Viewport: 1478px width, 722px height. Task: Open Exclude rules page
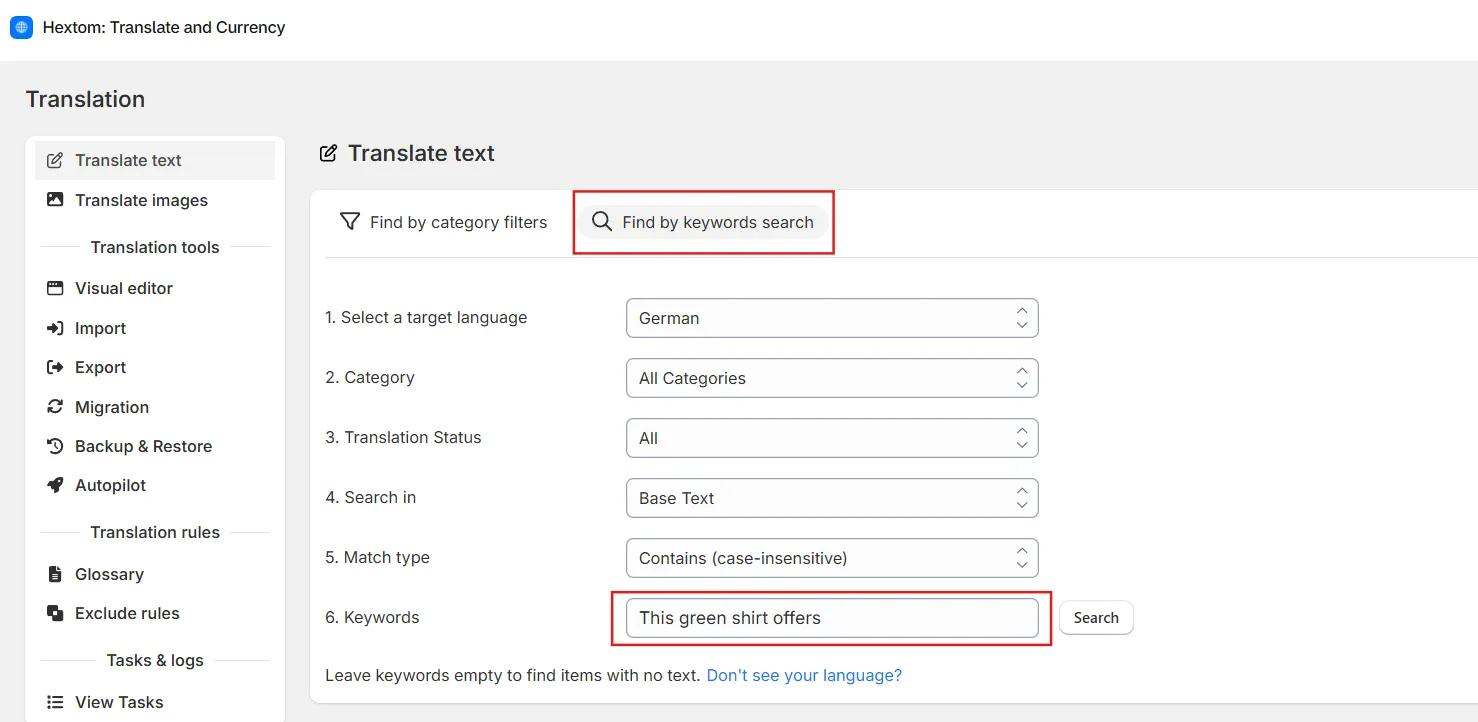[x=155, y=613]
